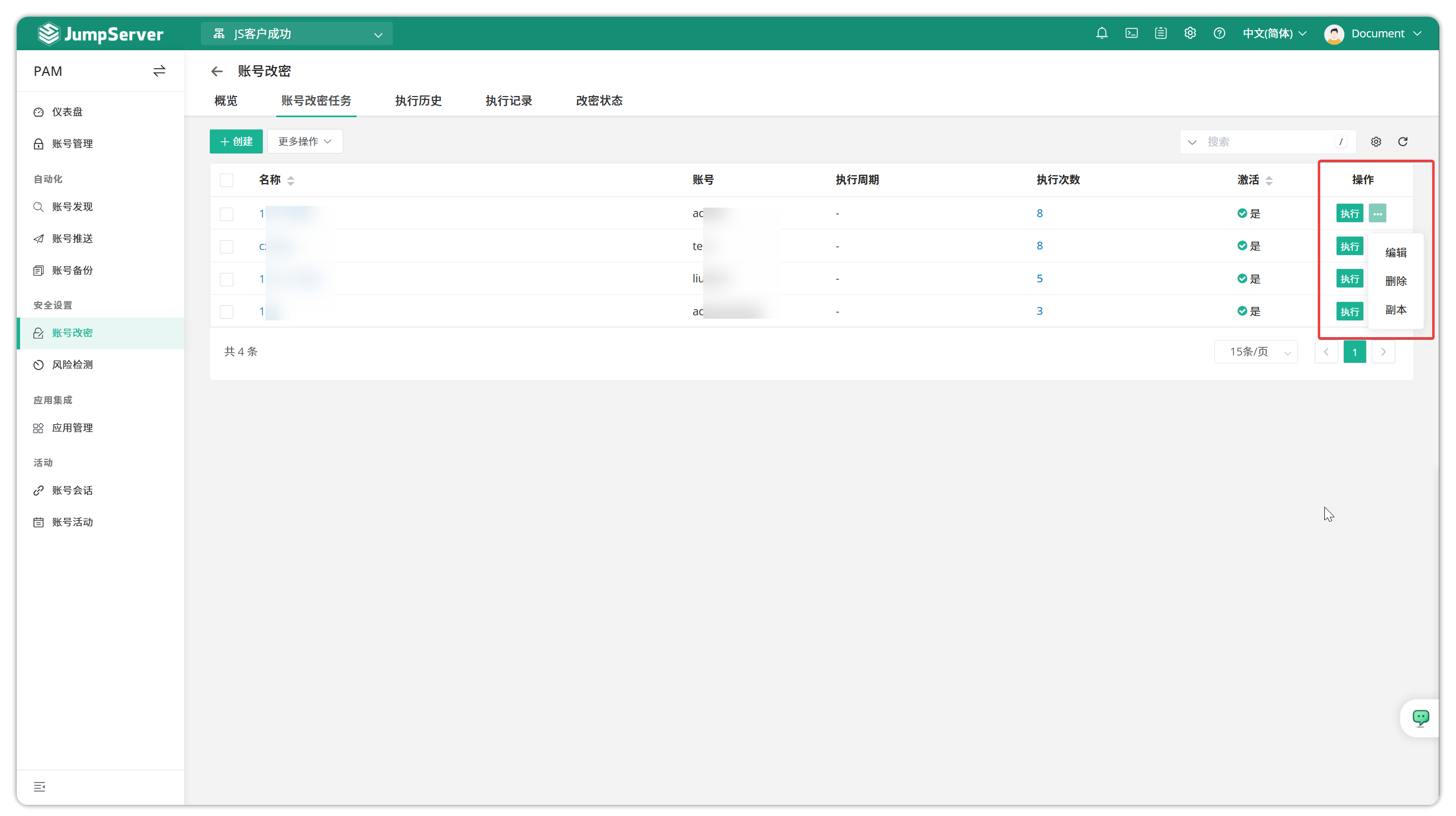The image size is (1456, 816).
Task: Go to the previous page arrow
Action: pos(1326,352)
